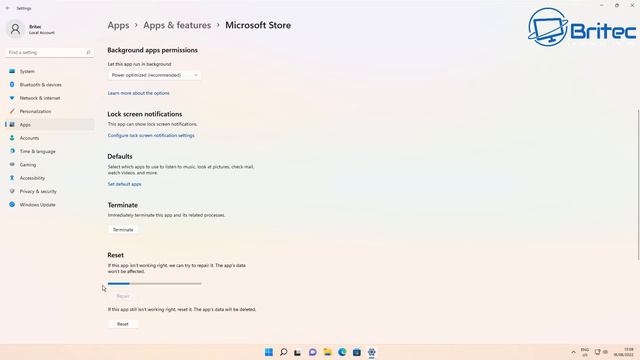Click the Reset button

pos(123,324)
